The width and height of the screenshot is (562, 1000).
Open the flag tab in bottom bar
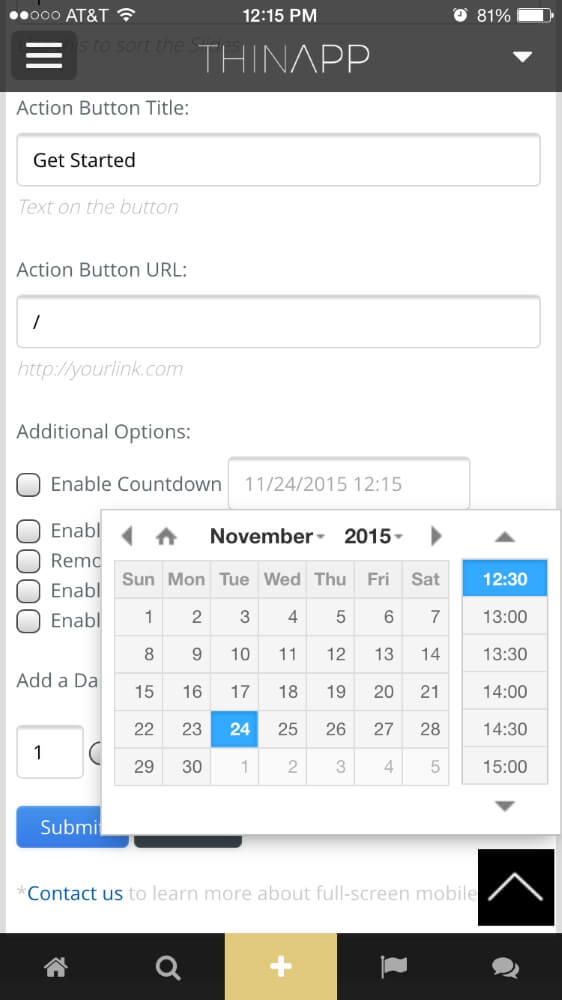point(393,967)
